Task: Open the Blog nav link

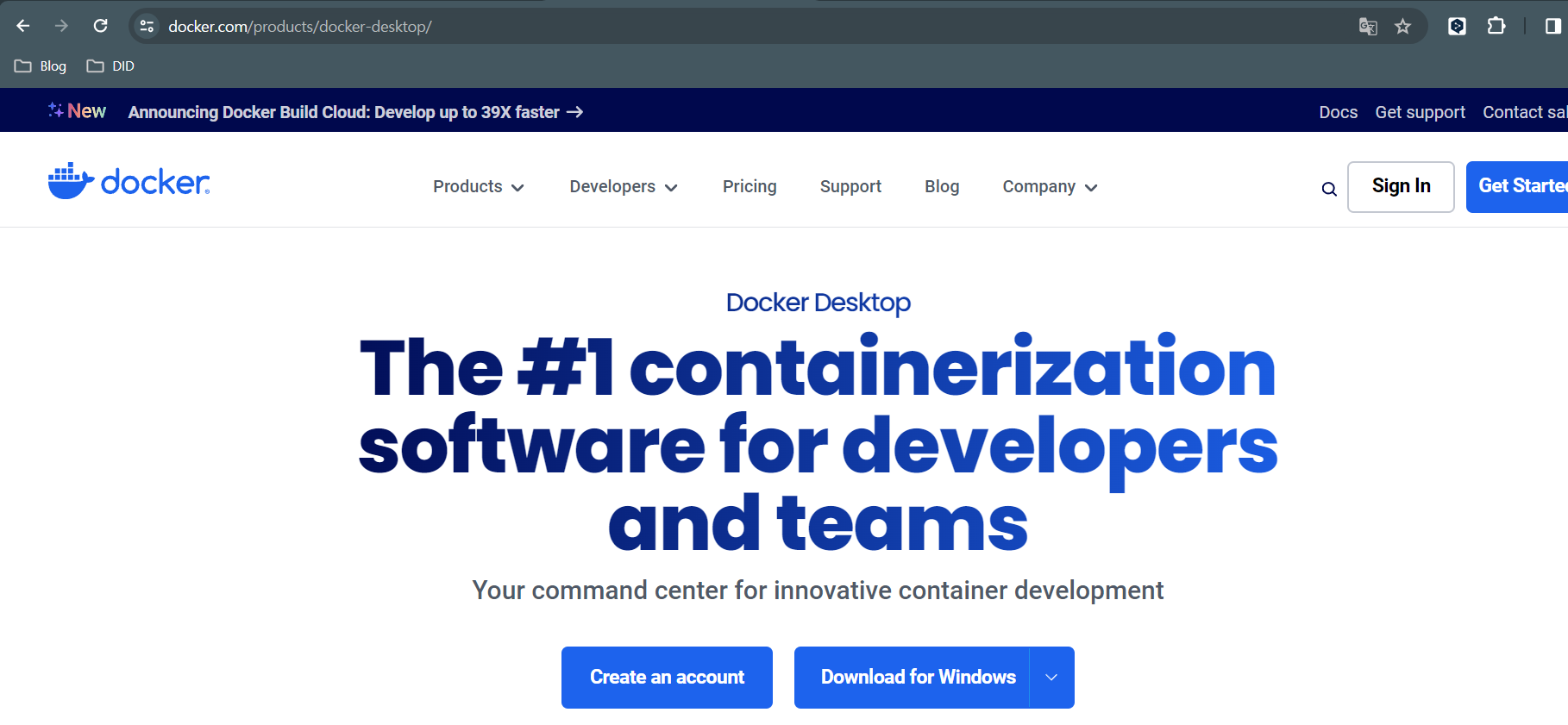Action: coord(942,187)
